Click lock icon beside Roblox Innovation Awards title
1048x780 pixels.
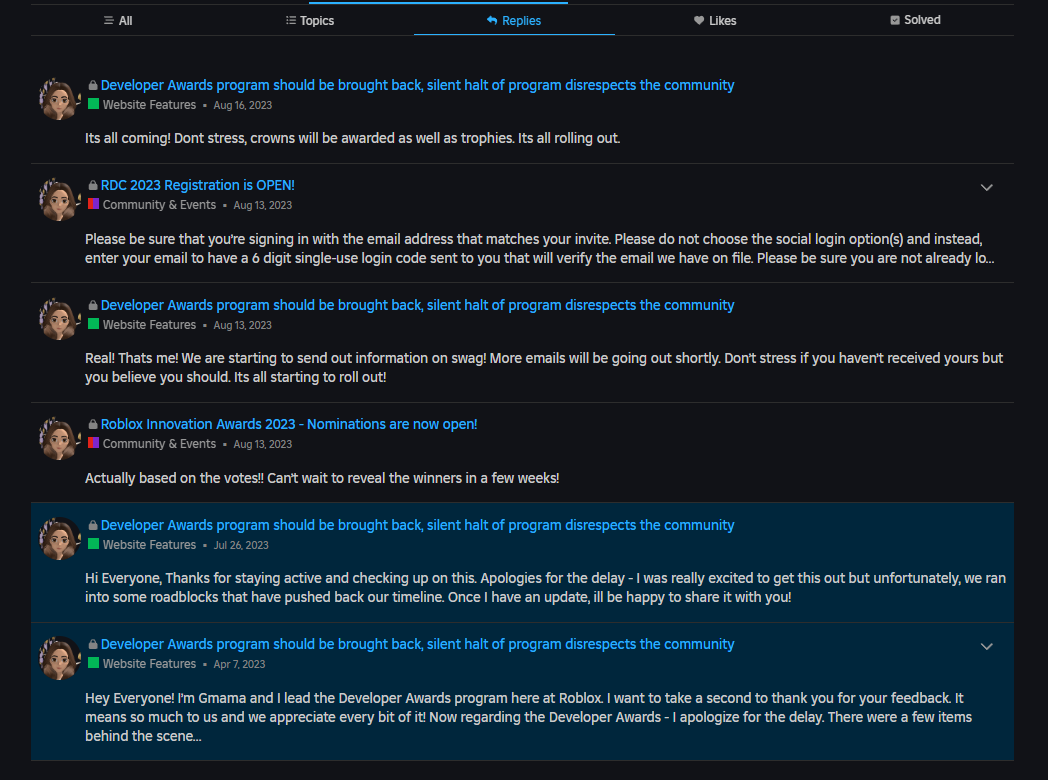(x=93, y=425)
